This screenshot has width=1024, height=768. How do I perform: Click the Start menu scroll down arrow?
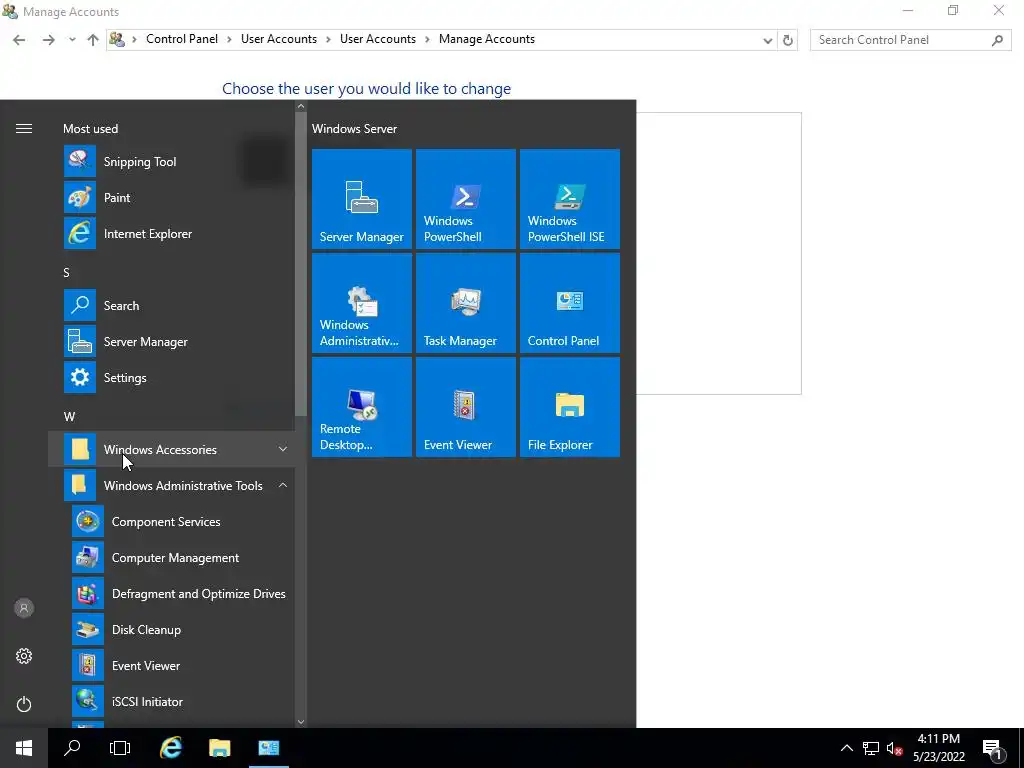pyautogui.click(x=300, y=722)
